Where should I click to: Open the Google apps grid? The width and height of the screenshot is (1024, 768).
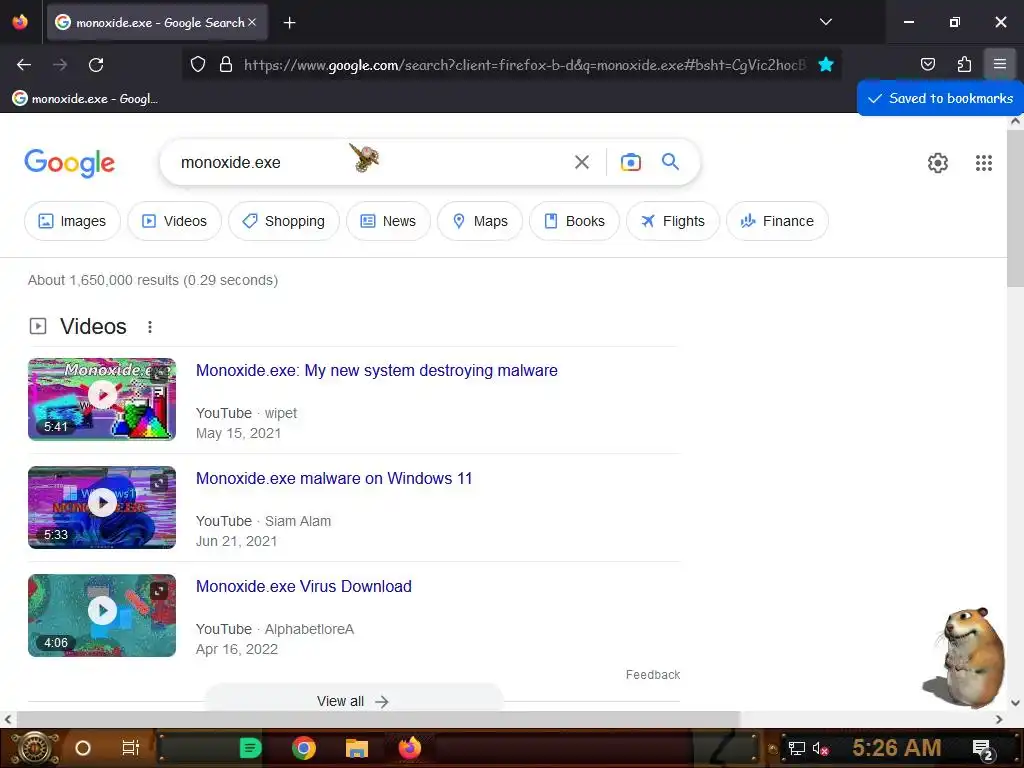[984, 163]
